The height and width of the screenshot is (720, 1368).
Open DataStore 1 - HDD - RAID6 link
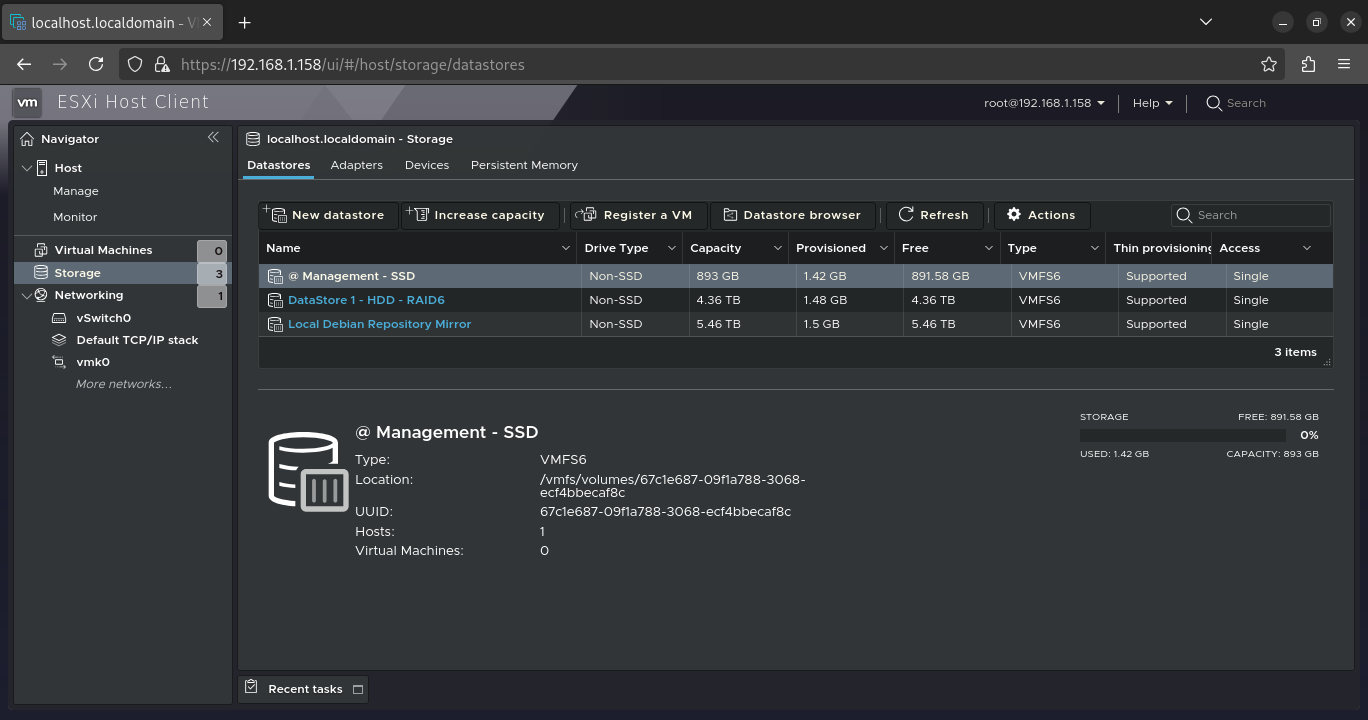coord(366,300)
